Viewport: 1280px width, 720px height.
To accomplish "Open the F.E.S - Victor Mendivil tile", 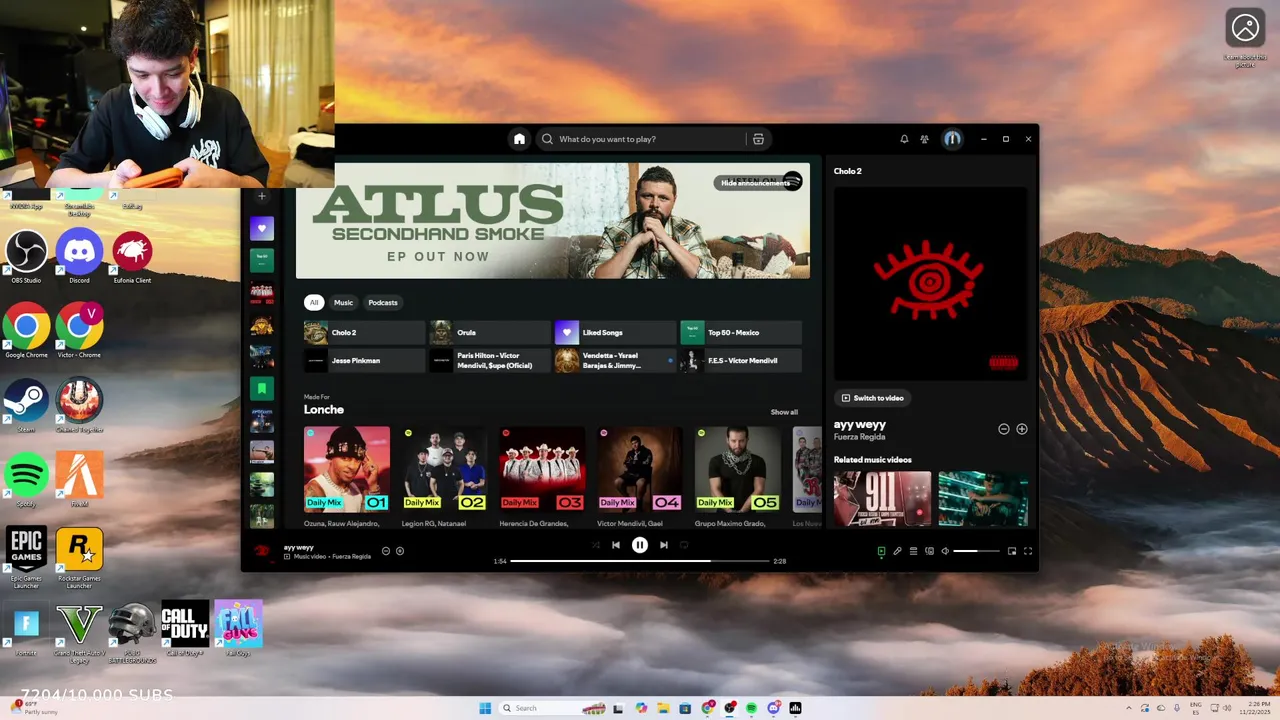I will point(741,360).
